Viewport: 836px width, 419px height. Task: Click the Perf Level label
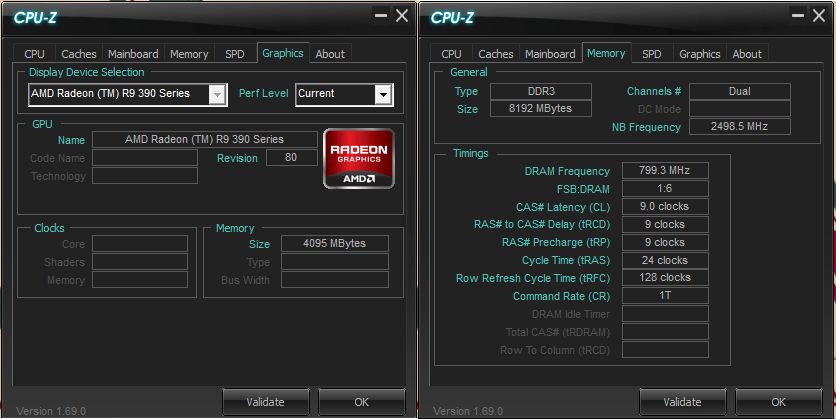[x=263, y=93]
